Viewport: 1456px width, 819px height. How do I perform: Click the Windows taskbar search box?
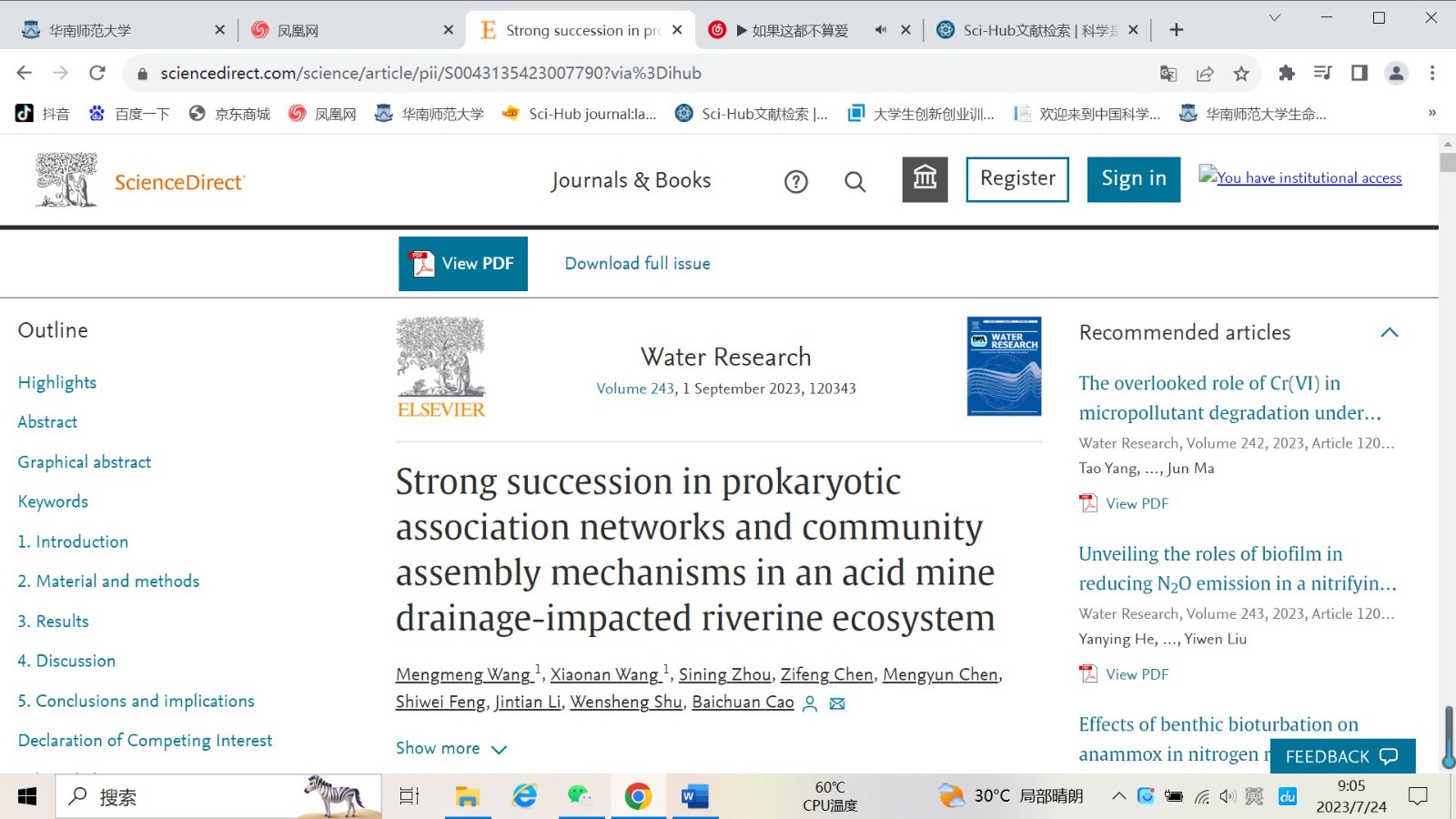coord(219,797)
